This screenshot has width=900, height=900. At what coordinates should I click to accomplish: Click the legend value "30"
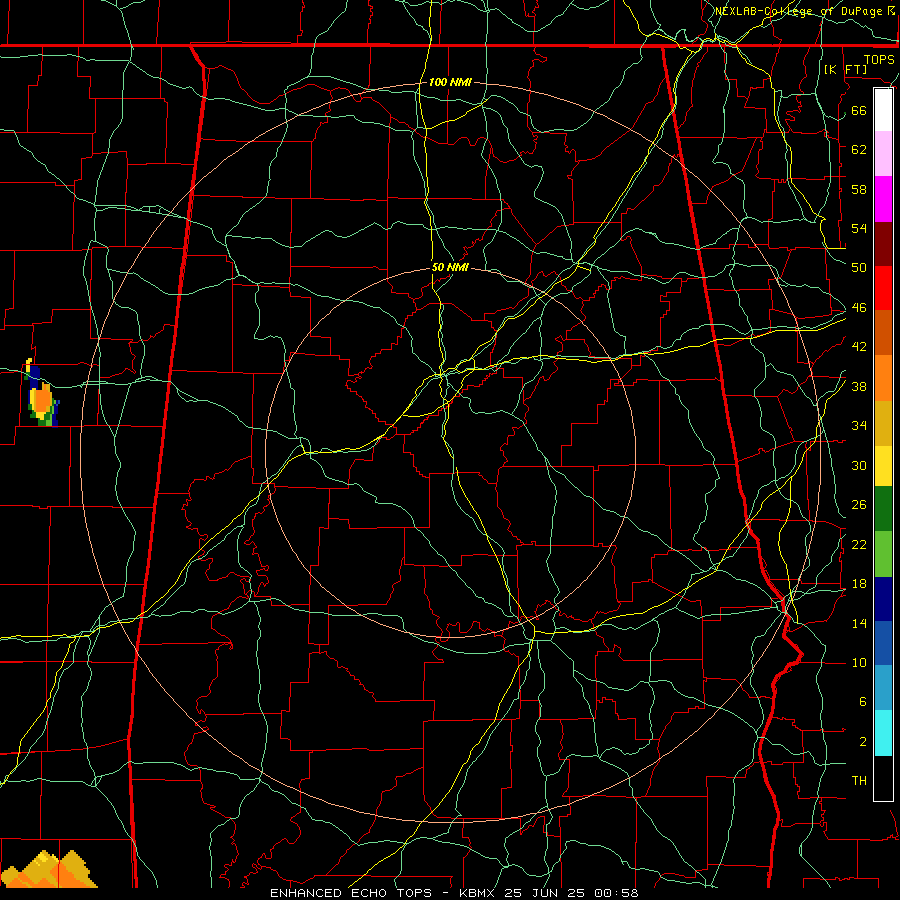tap(859, 465)
